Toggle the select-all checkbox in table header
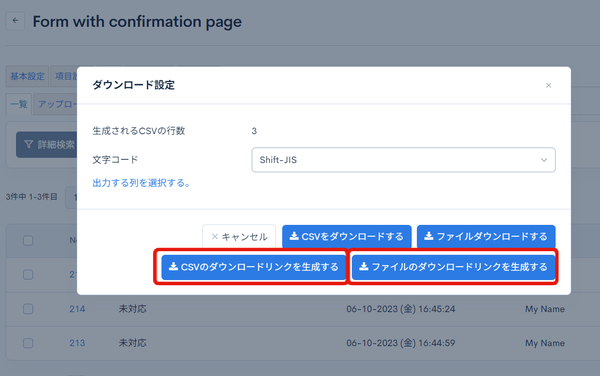The height and width of the screenshot is (376, 600). [28, 241]
